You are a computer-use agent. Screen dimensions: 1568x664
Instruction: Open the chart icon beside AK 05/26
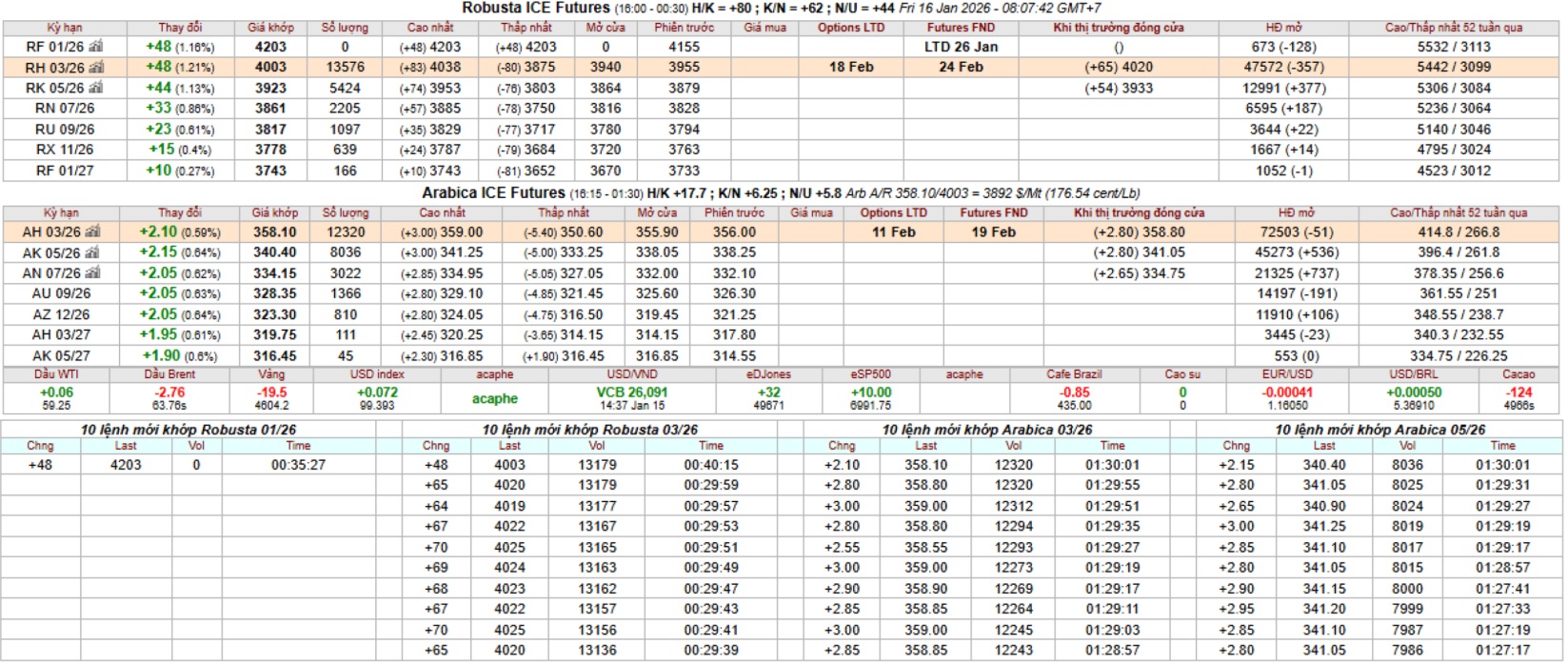click(x=92, y=252)
